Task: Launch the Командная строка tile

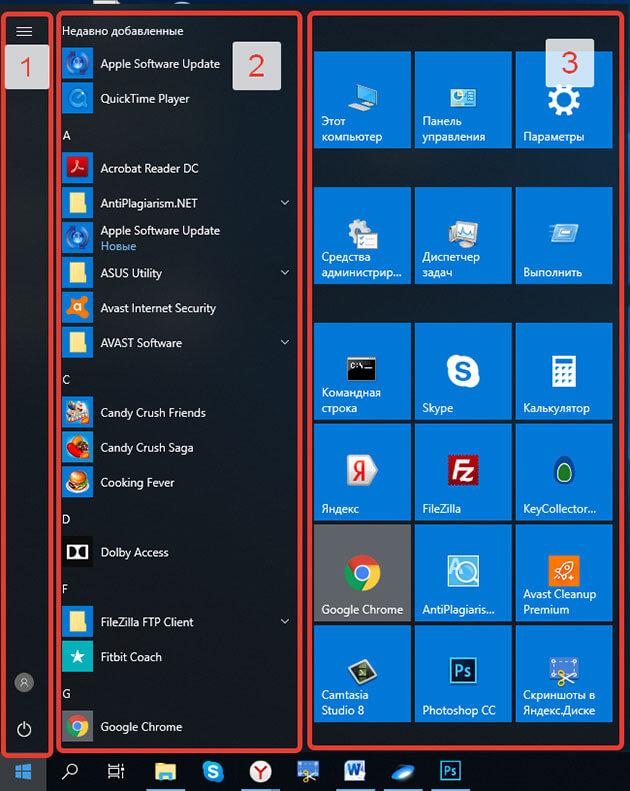Action: [x=362, y=371]
